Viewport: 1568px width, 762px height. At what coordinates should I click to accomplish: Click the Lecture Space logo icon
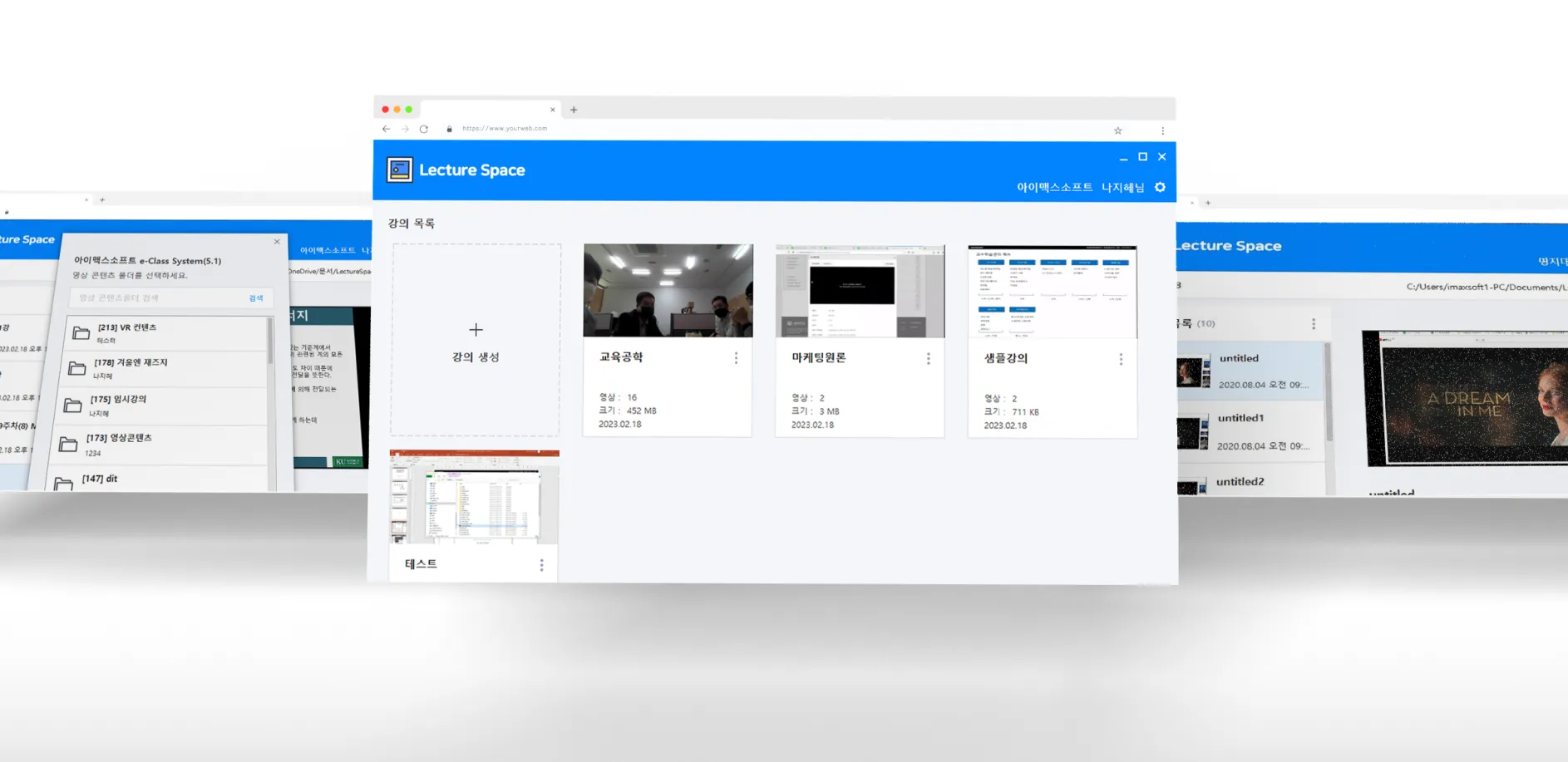tap(400, 170)
